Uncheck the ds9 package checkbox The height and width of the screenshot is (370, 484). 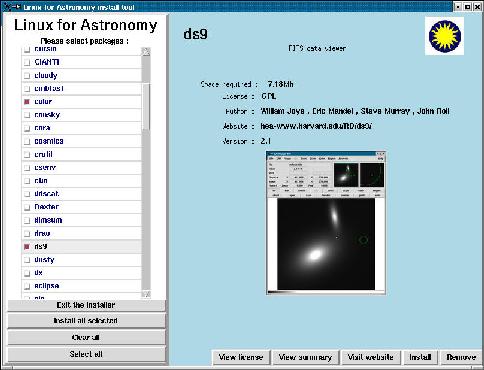coord(27,247)
